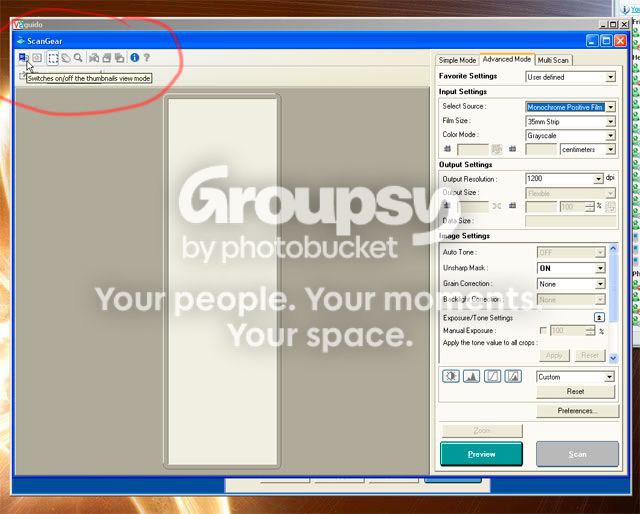This screenshot has width=640, height=514.
Task: Click the Backlight Correction dropdown
Action: click(571, 300)
